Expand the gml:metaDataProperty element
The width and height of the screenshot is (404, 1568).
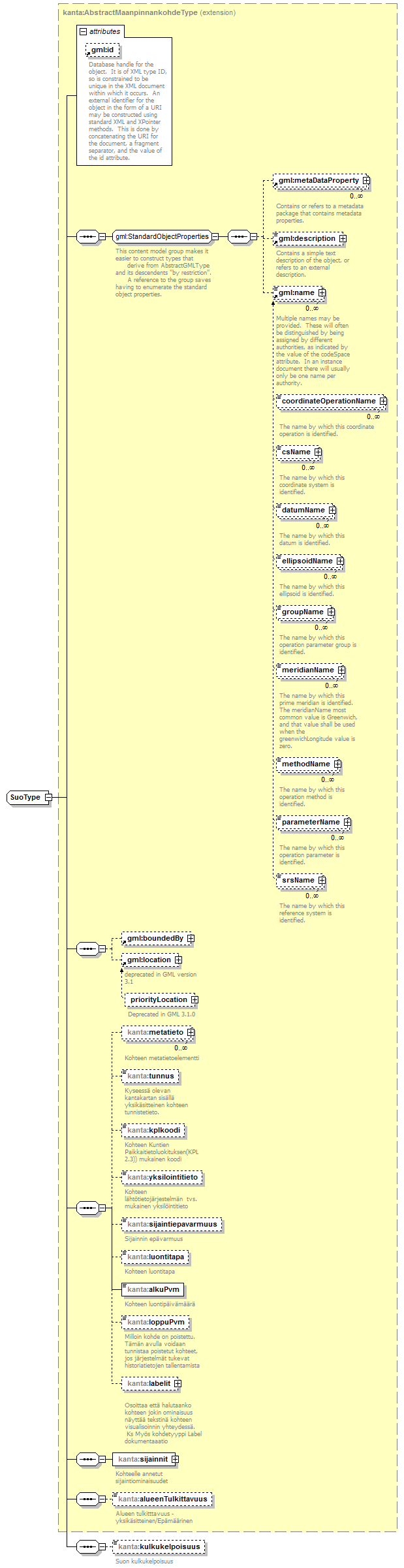tap(366, 180)
